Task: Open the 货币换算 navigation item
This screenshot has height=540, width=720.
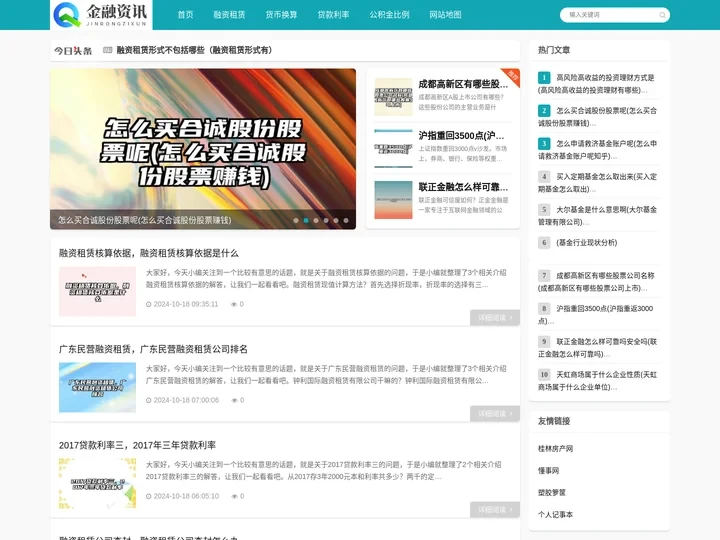Action: 281,15
